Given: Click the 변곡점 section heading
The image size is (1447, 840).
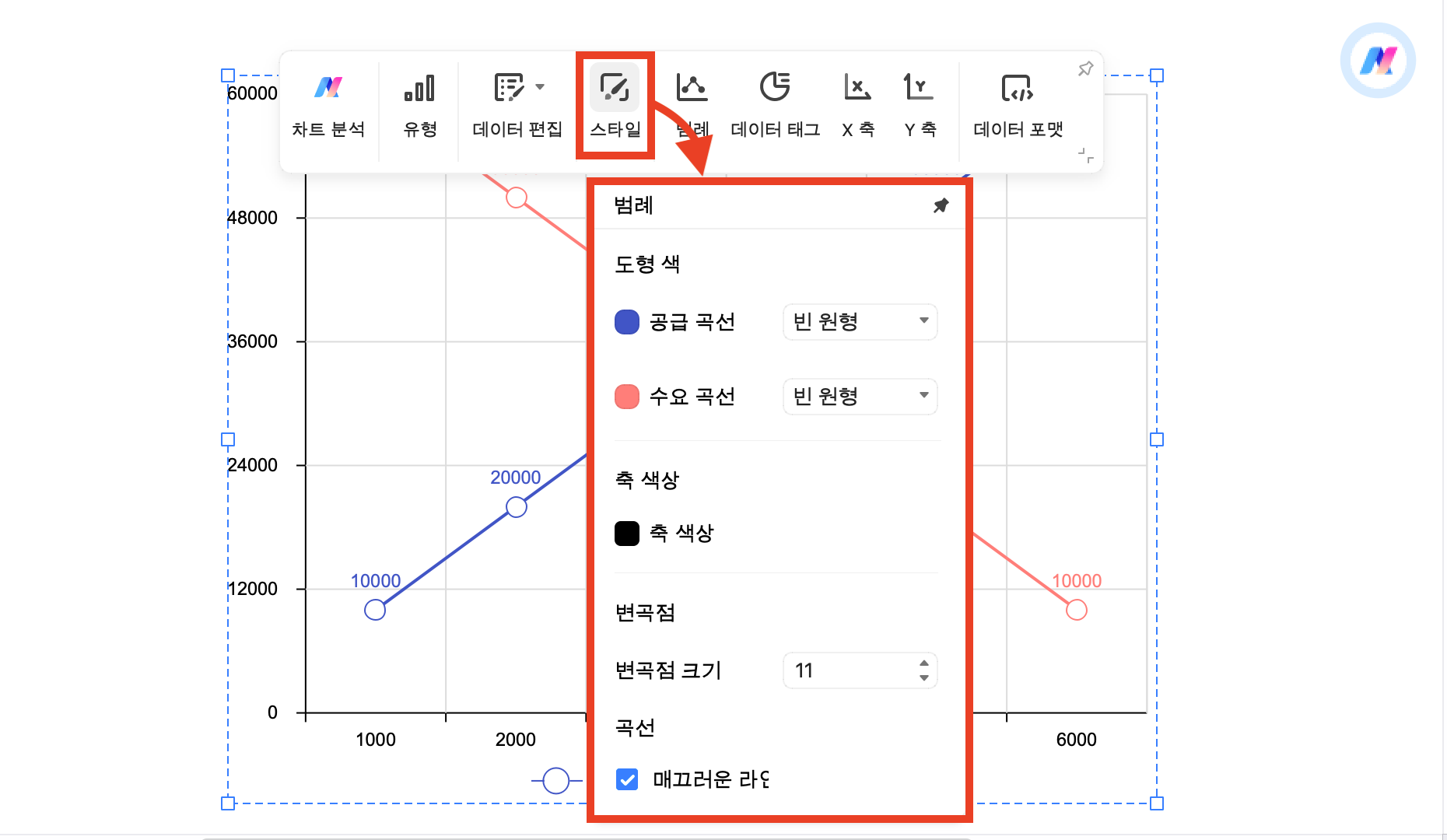Looking at the screenshot, I should [x=645, y=613].
